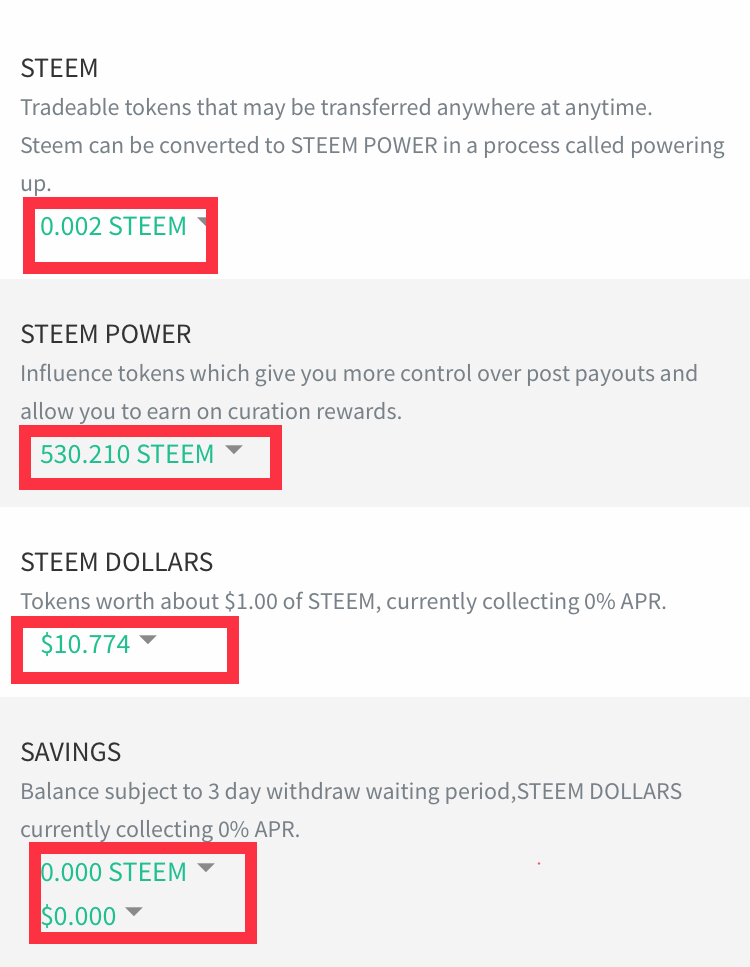Open the dropdown caret beside $10.774
This screenshot has width=750, height=967.
tap(148, 640)
